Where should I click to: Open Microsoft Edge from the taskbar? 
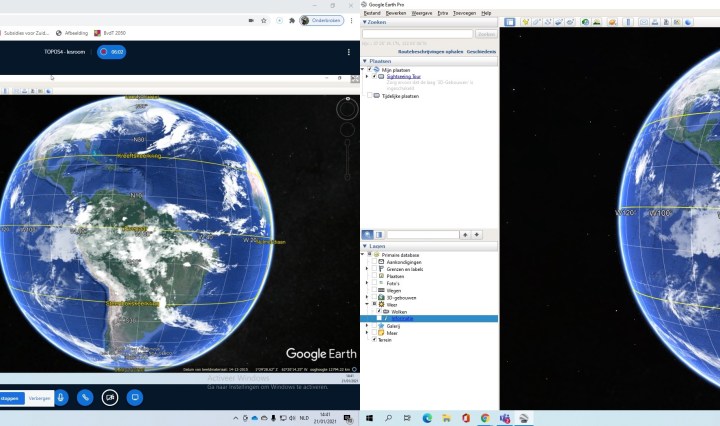427,417
